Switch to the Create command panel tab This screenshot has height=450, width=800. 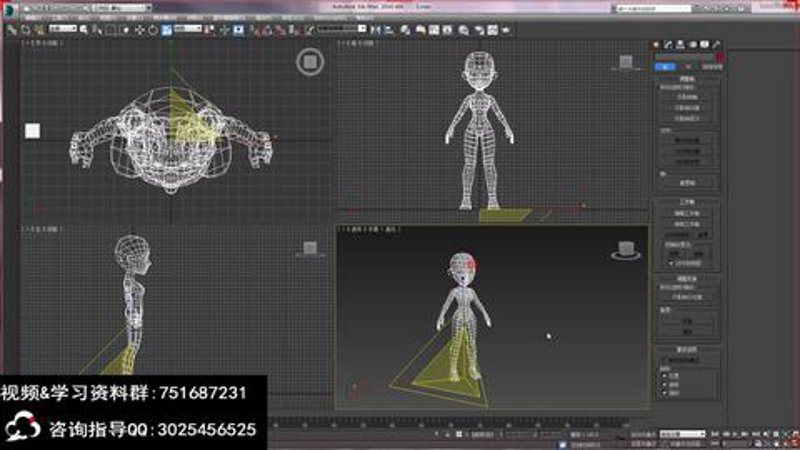[656, 45]
